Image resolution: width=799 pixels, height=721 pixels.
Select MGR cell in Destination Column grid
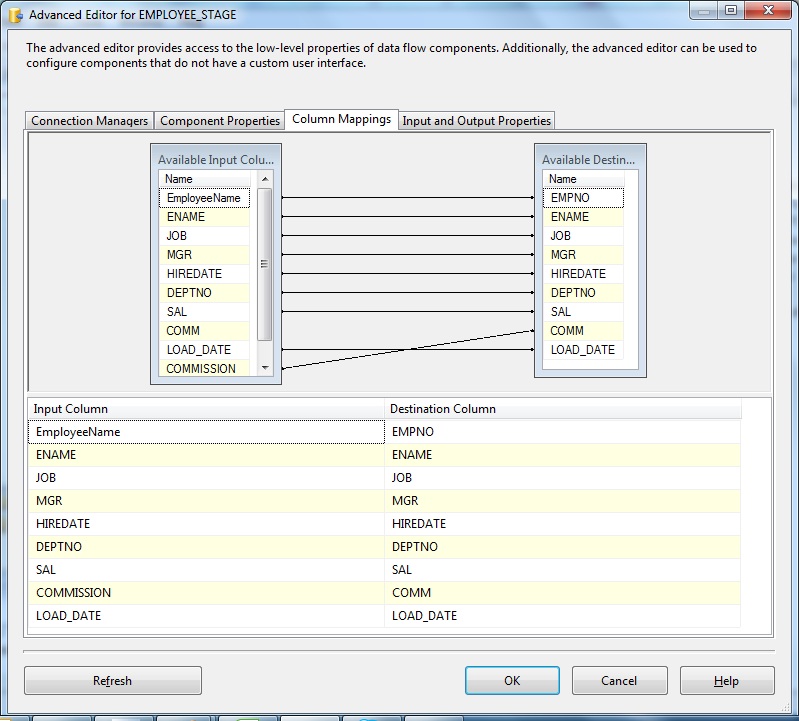click(x=563, y=501)
